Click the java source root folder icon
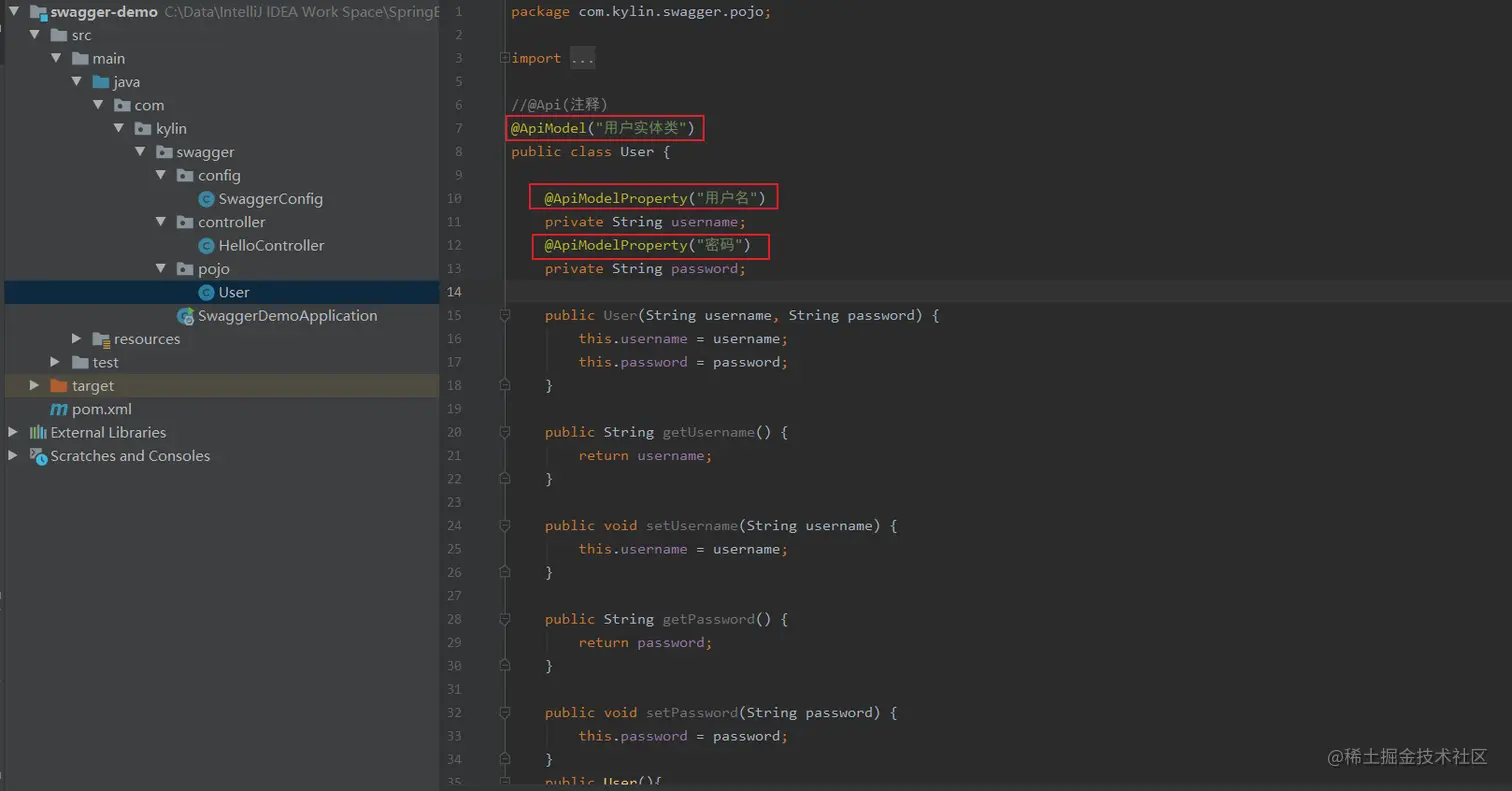The height and width of the screenshot is (791, 1512). tap(101, 82)
